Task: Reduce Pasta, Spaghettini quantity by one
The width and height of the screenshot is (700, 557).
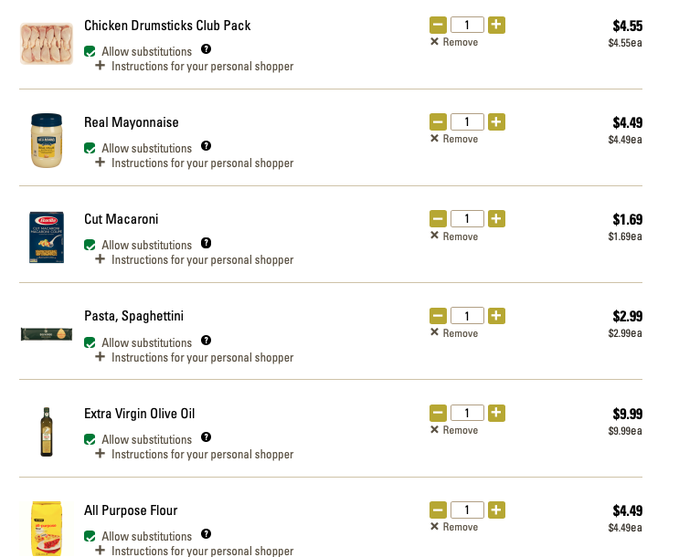Action: pos(438,316)
